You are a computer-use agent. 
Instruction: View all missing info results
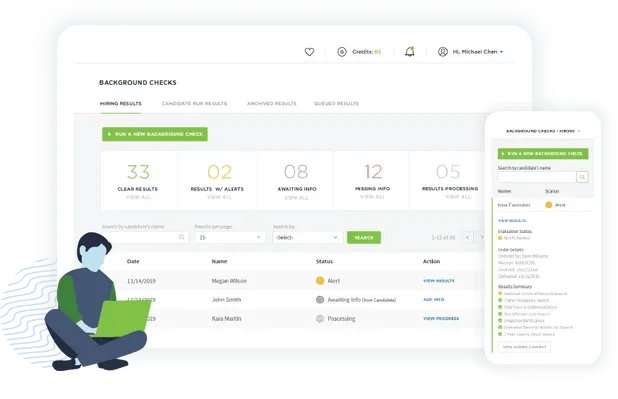click(372, 196)
